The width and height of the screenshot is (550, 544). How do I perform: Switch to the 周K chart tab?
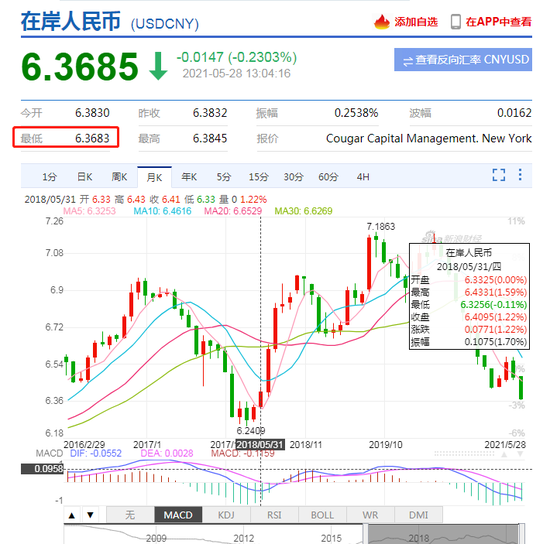tap(119, 177)
